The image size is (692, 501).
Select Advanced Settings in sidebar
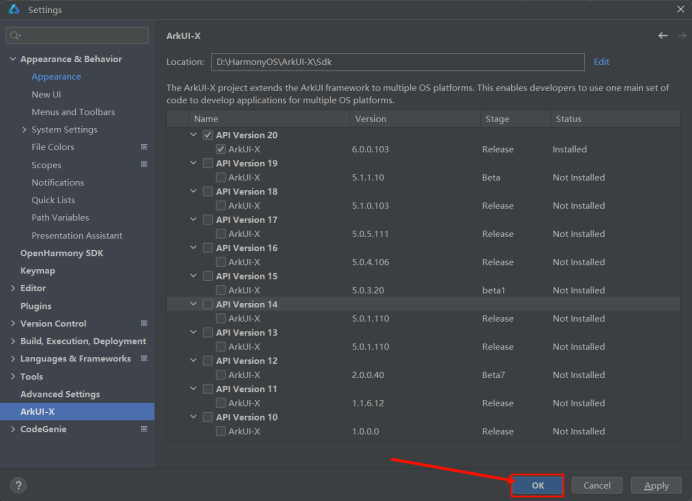pyautogui.click(x=60, y=394)
